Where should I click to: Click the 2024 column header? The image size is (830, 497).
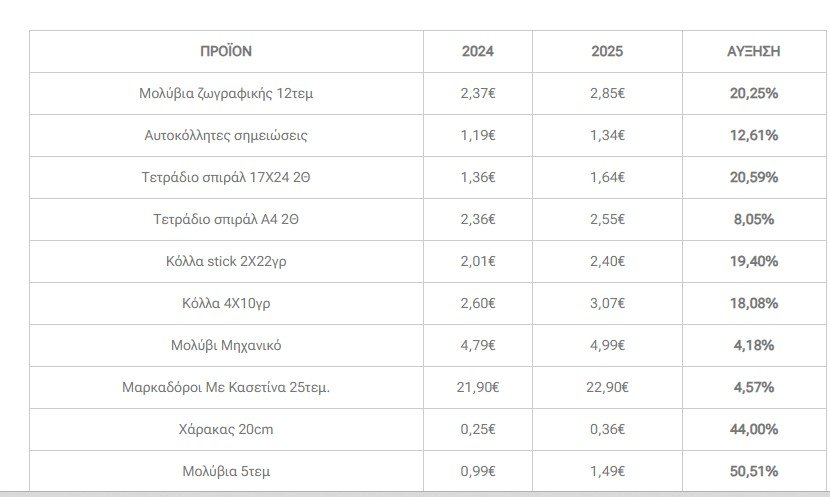click(x=478, y=51)
